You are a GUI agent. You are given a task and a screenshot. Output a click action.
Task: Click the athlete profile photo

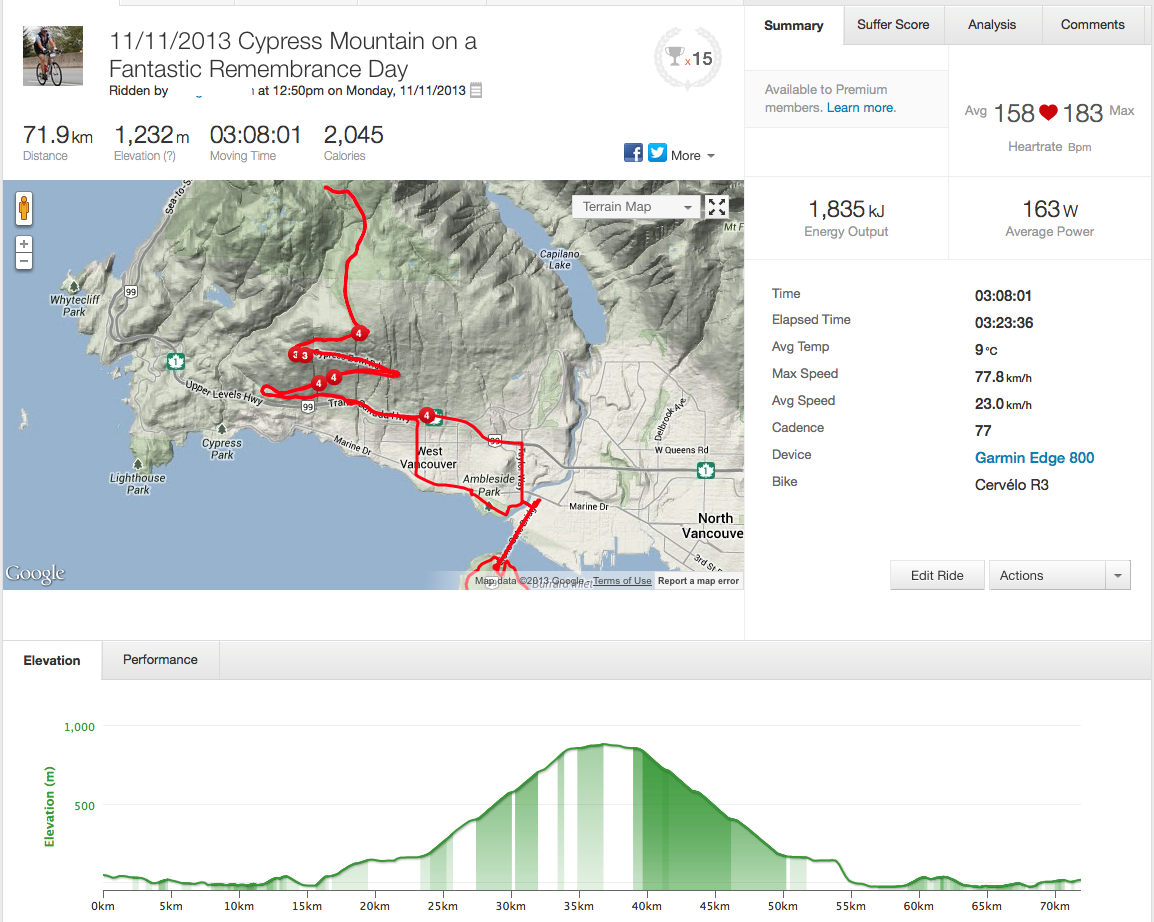(x=46, y=57)
